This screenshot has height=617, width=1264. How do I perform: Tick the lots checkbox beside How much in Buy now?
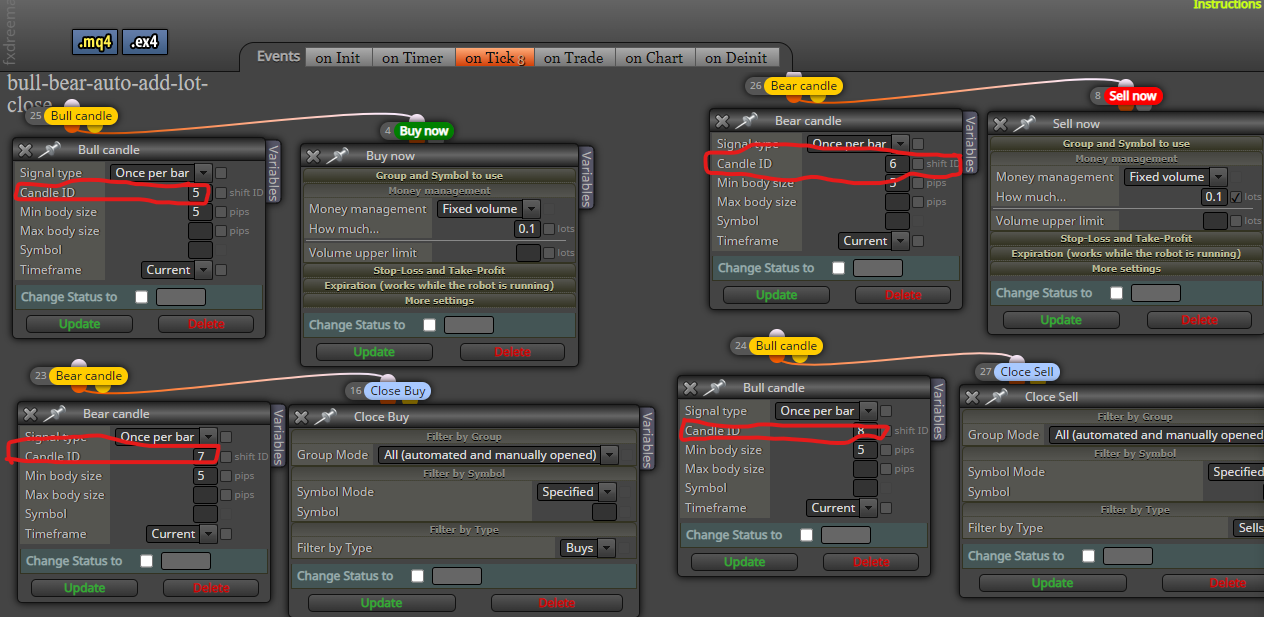549,229
